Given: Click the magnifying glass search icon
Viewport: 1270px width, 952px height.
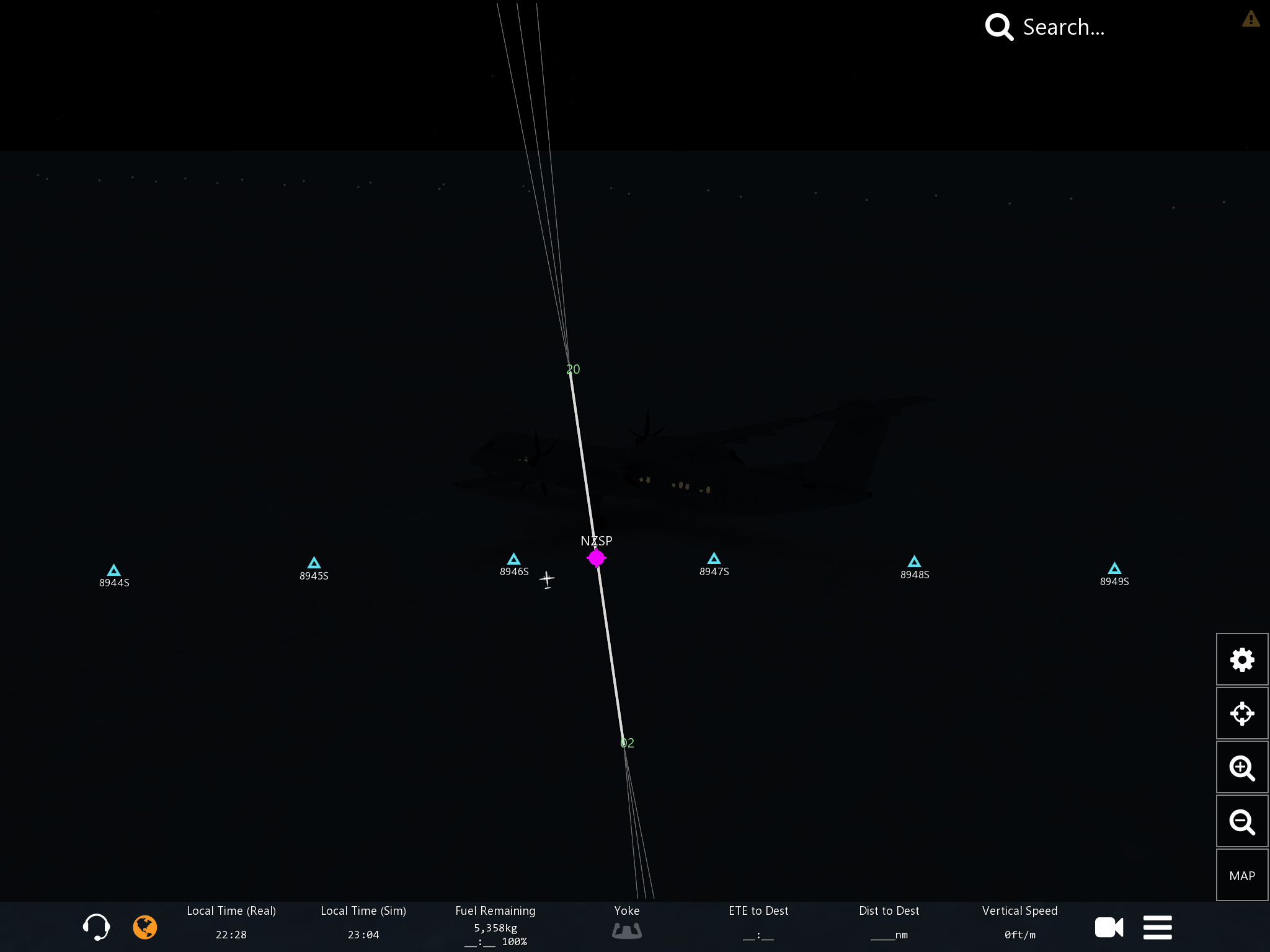Looking at the screenshot, I should [998, 27].
